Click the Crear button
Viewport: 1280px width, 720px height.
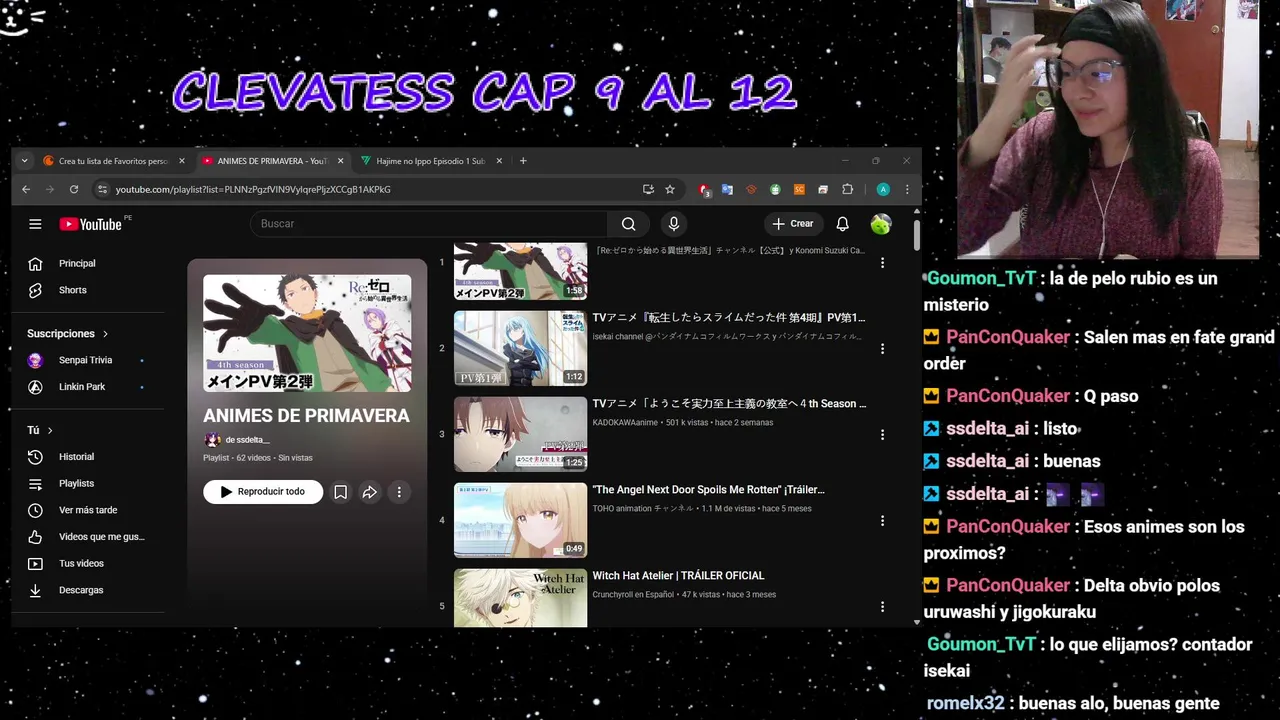point(793,224)
